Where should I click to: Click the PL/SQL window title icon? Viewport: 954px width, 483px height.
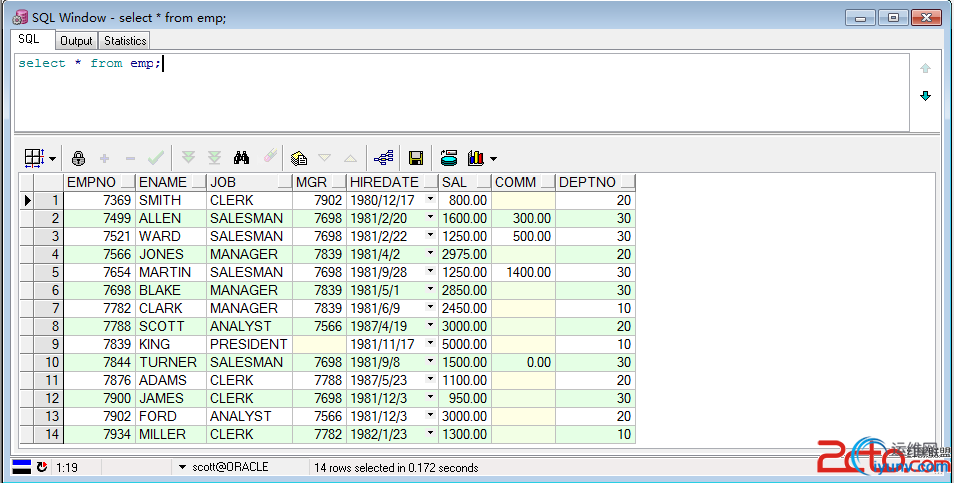pyautogui.click(x=20, y=18)
